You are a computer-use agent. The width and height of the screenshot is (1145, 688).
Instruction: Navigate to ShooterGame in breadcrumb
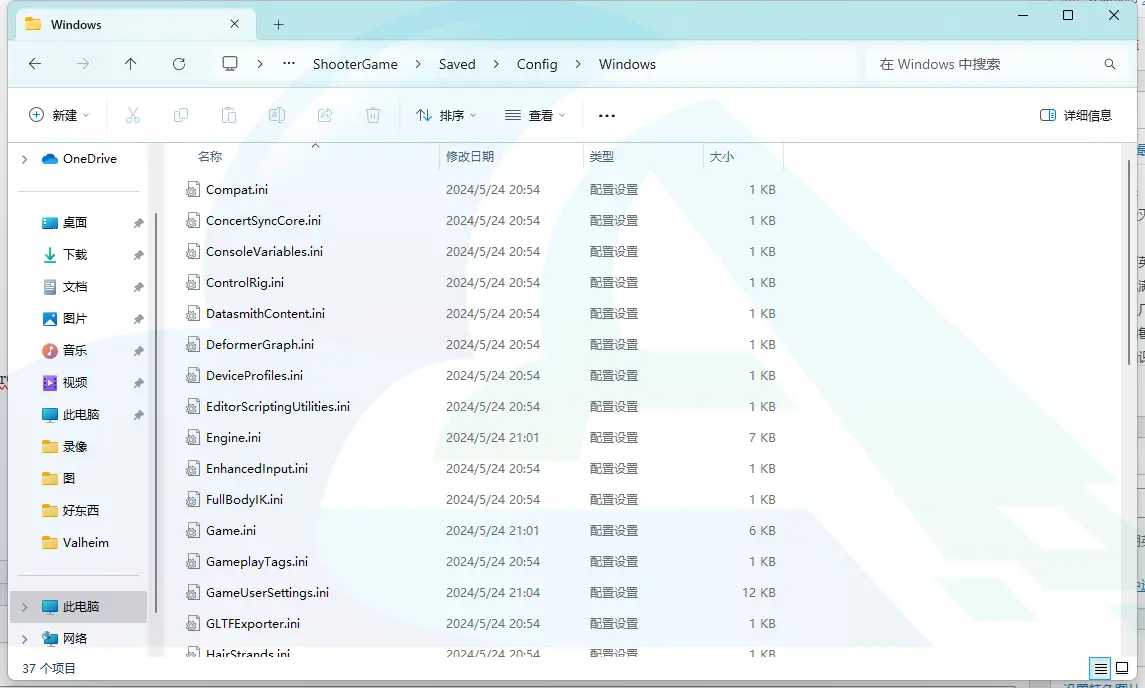tap(355, 64)
